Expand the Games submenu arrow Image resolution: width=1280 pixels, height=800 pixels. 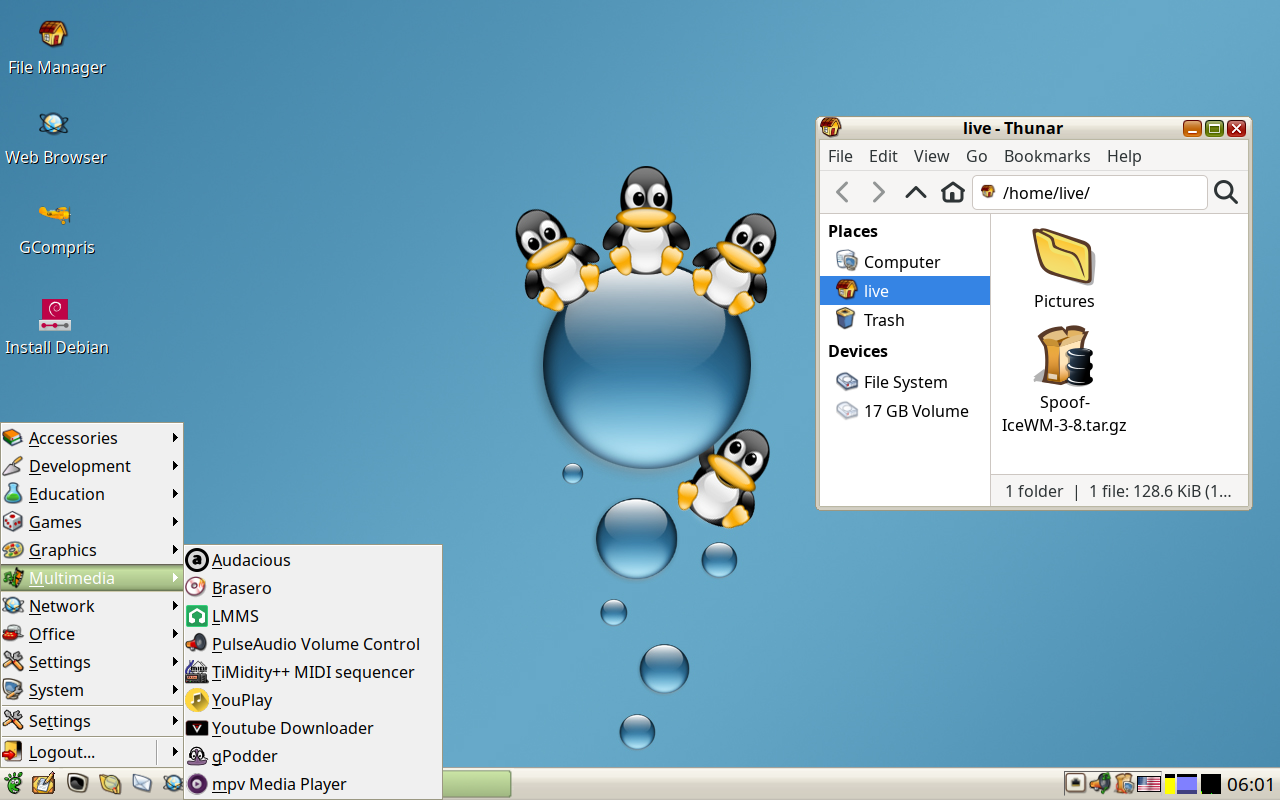tap(175, 522)
